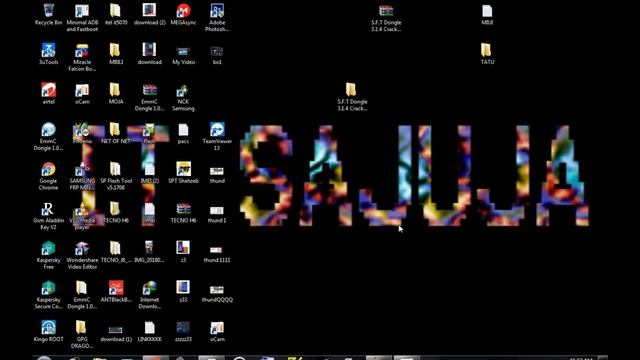Select the download (1) image file
The height and width of the screenshot is (360, 640).
click(x=116, y=330)
